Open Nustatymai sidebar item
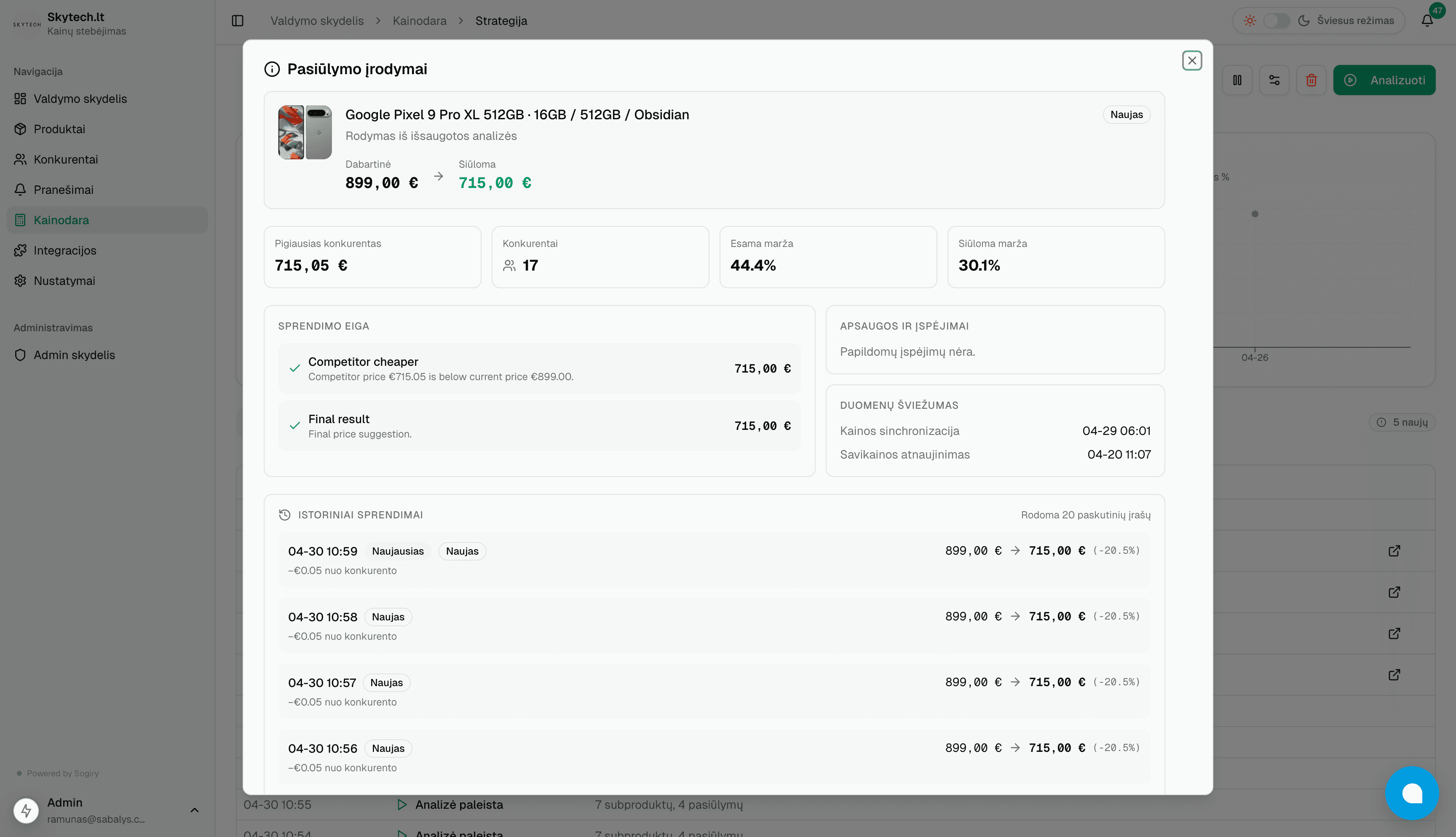 click(107, 281)
